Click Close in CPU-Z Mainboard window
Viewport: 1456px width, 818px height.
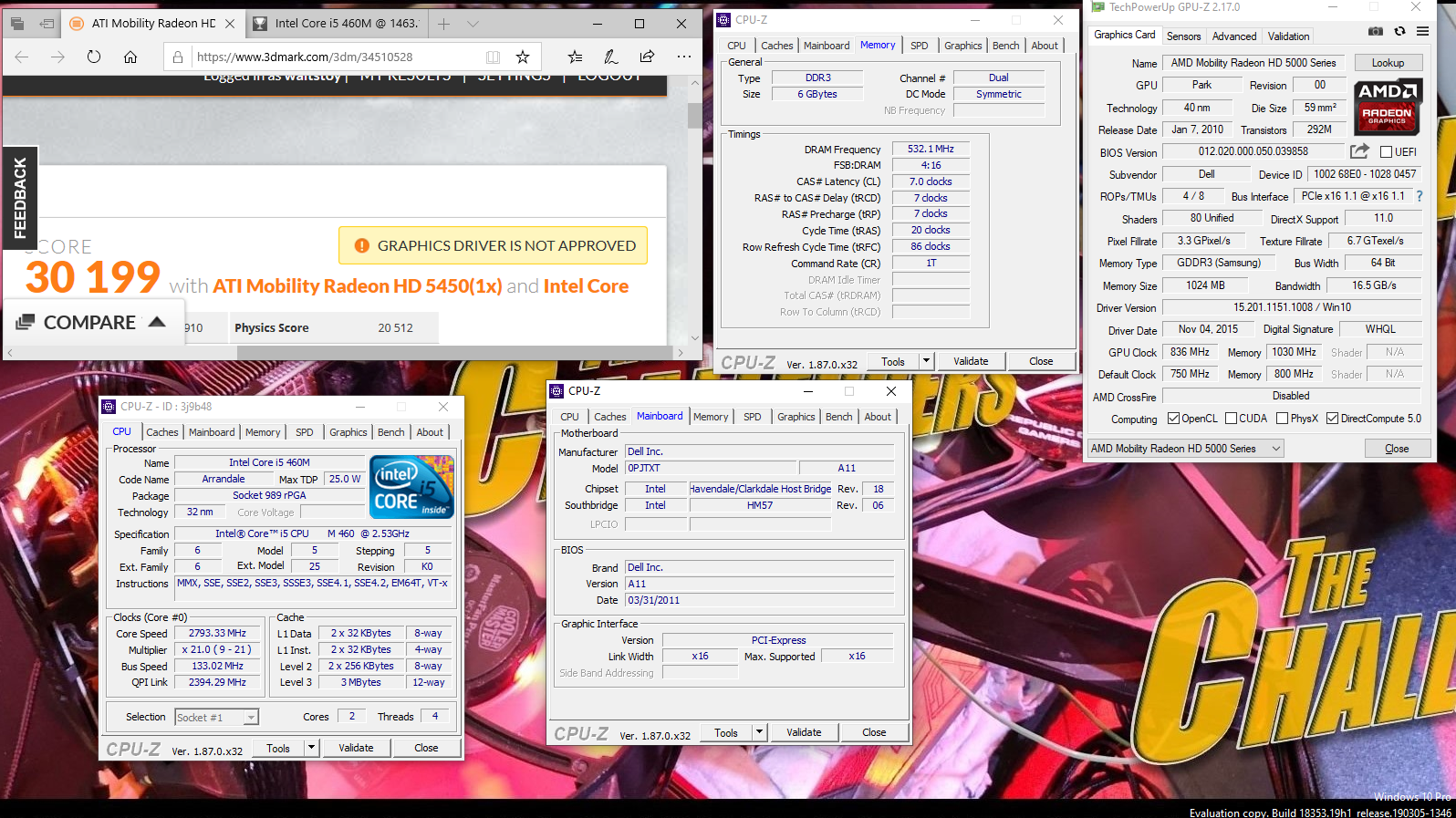874,732
